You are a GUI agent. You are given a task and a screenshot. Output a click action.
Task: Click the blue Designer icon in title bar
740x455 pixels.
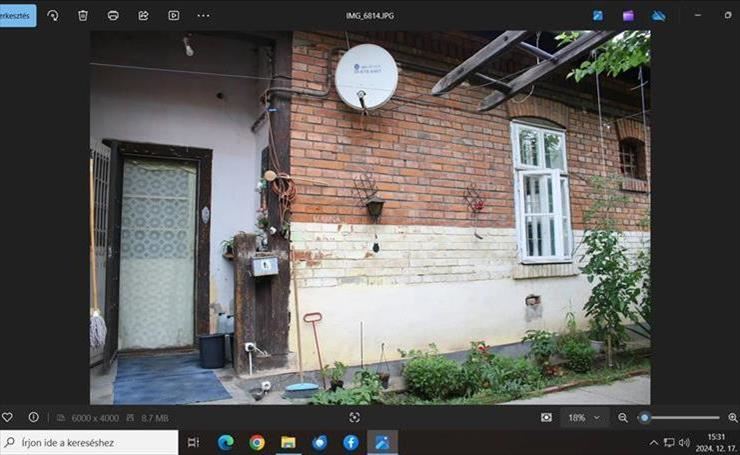tap(598, 15)
